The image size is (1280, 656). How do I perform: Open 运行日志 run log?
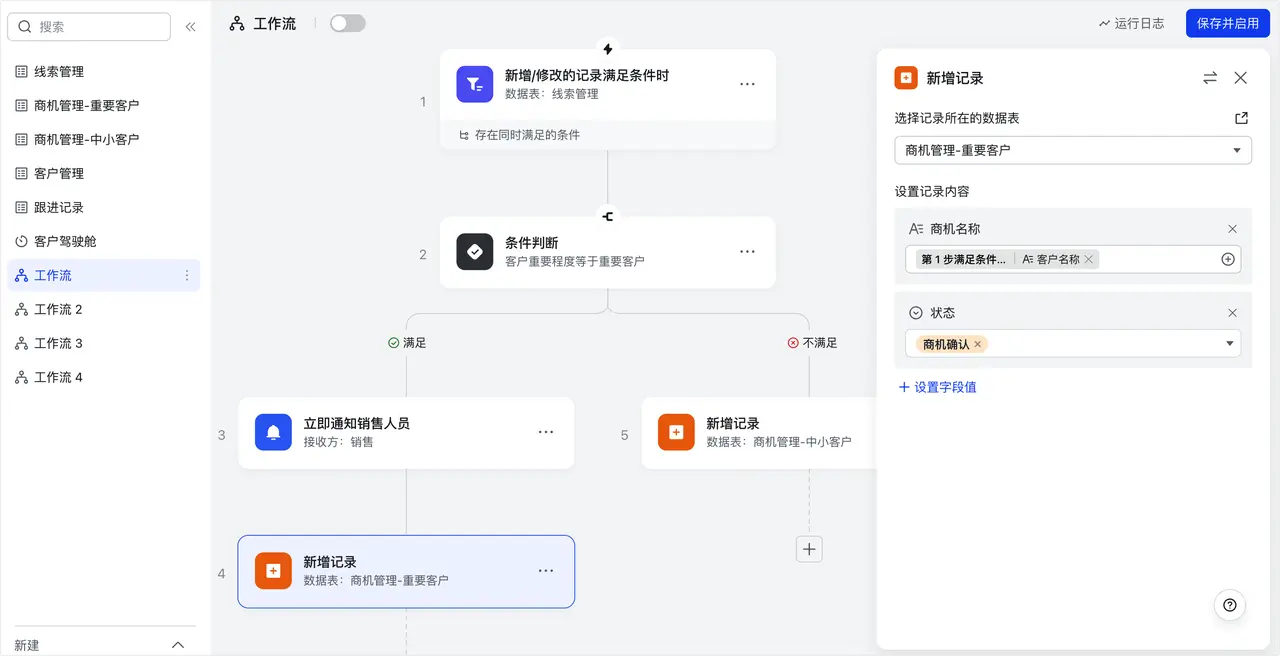[1131, 23]
